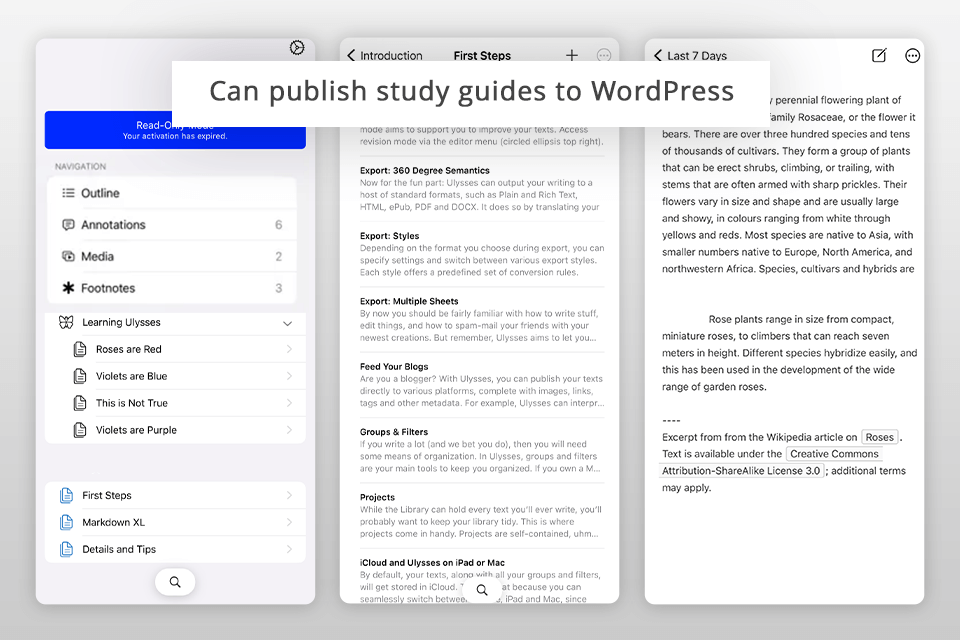The height and width of the screenshot is (640, 960).
Task: Open the Export: Multiple Sheets sheet
Action: (x=482, y=320)
